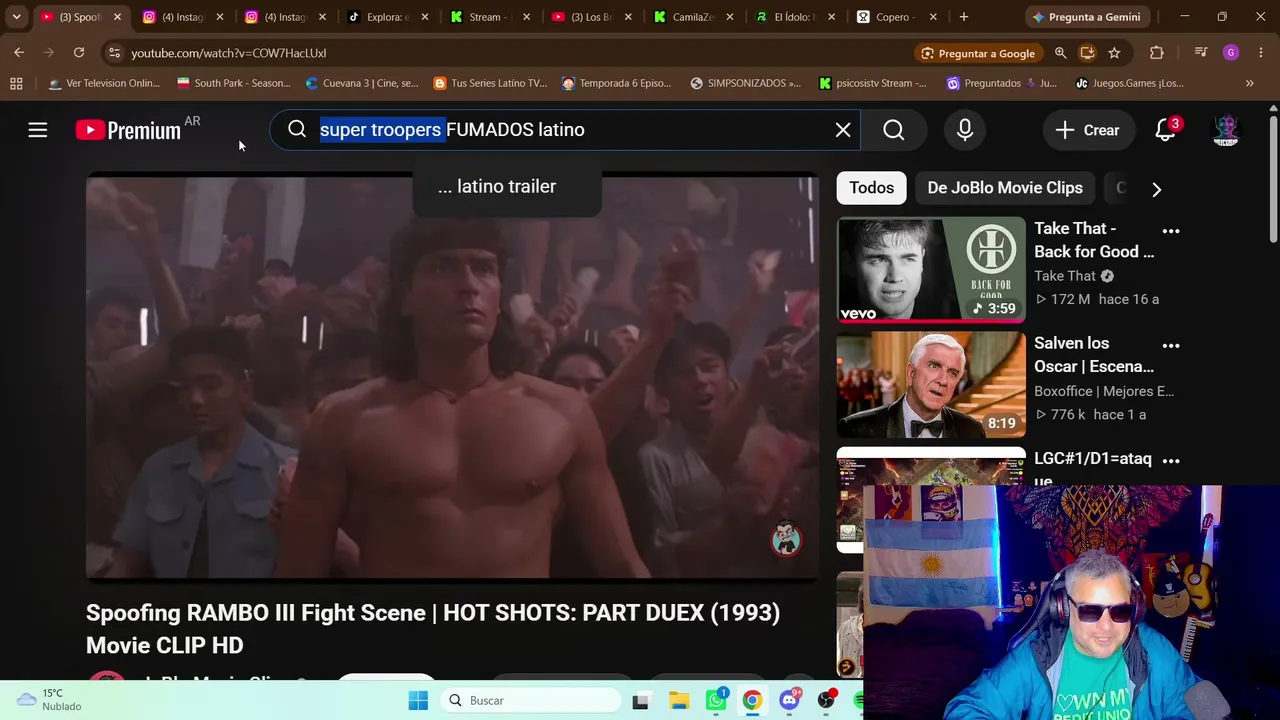Viewport: 1280px width, 720px height.
Task: Open the weather widget showing 15°C
Action: (50, 700)
